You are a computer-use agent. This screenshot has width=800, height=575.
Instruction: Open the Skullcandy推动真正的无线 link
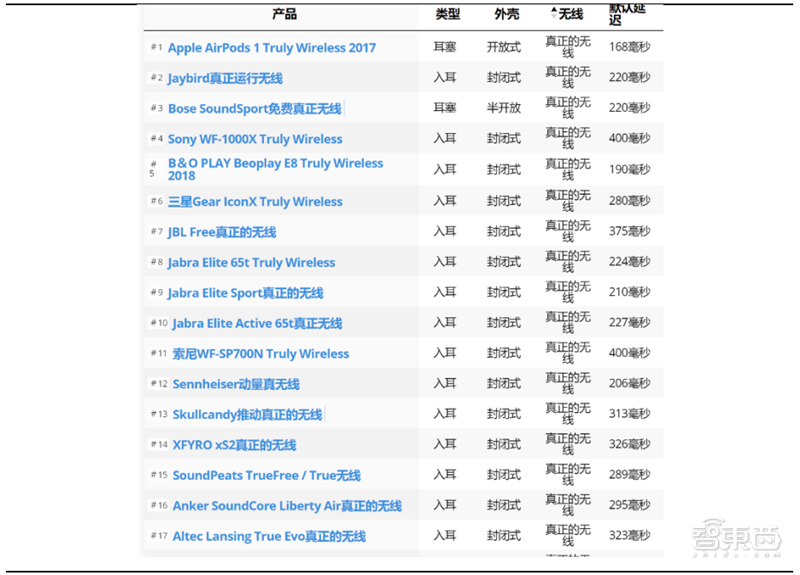coord(247,414)
